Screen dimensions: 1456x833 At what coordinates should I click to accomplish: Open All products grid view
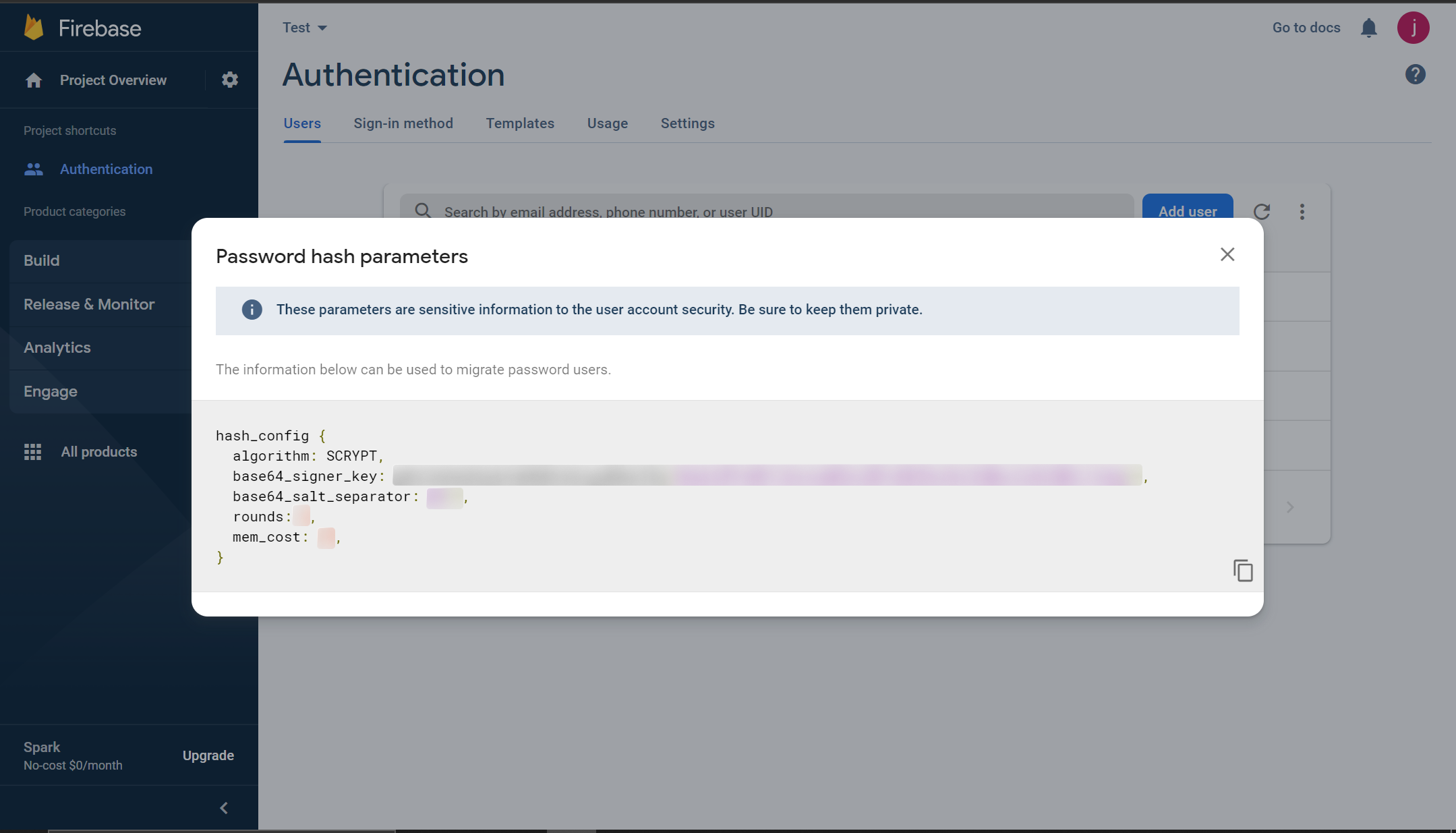point(98,451)
